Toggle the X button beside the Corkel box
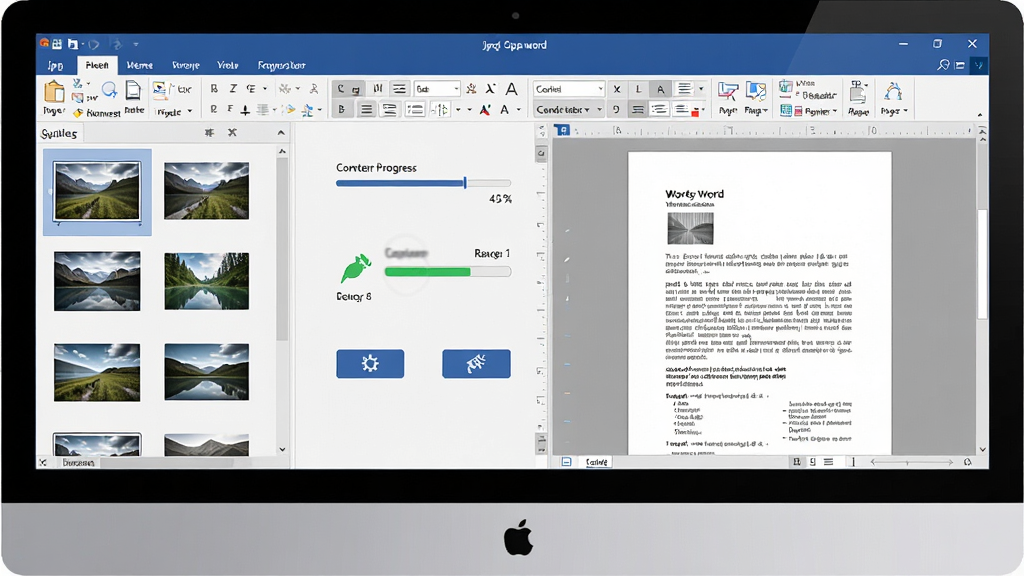The width and height of the screenshot is (1024, 576). coord(616,89)
